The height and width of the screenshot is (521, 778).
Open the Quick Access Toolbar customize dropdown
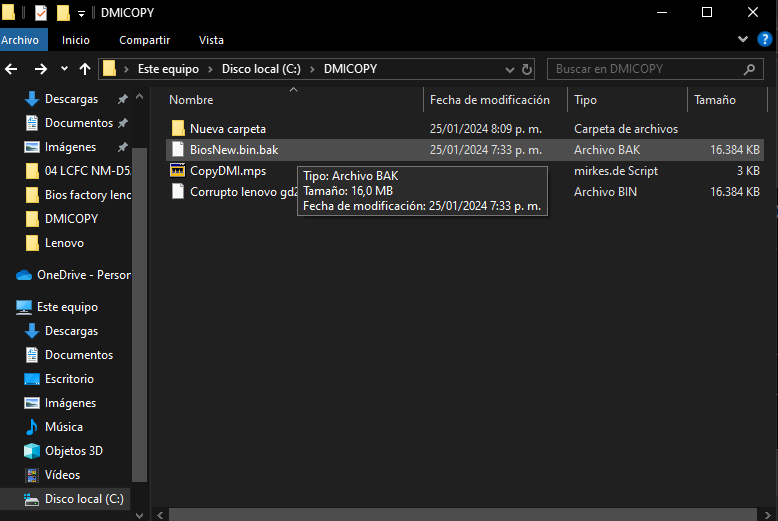pos(81,13)
